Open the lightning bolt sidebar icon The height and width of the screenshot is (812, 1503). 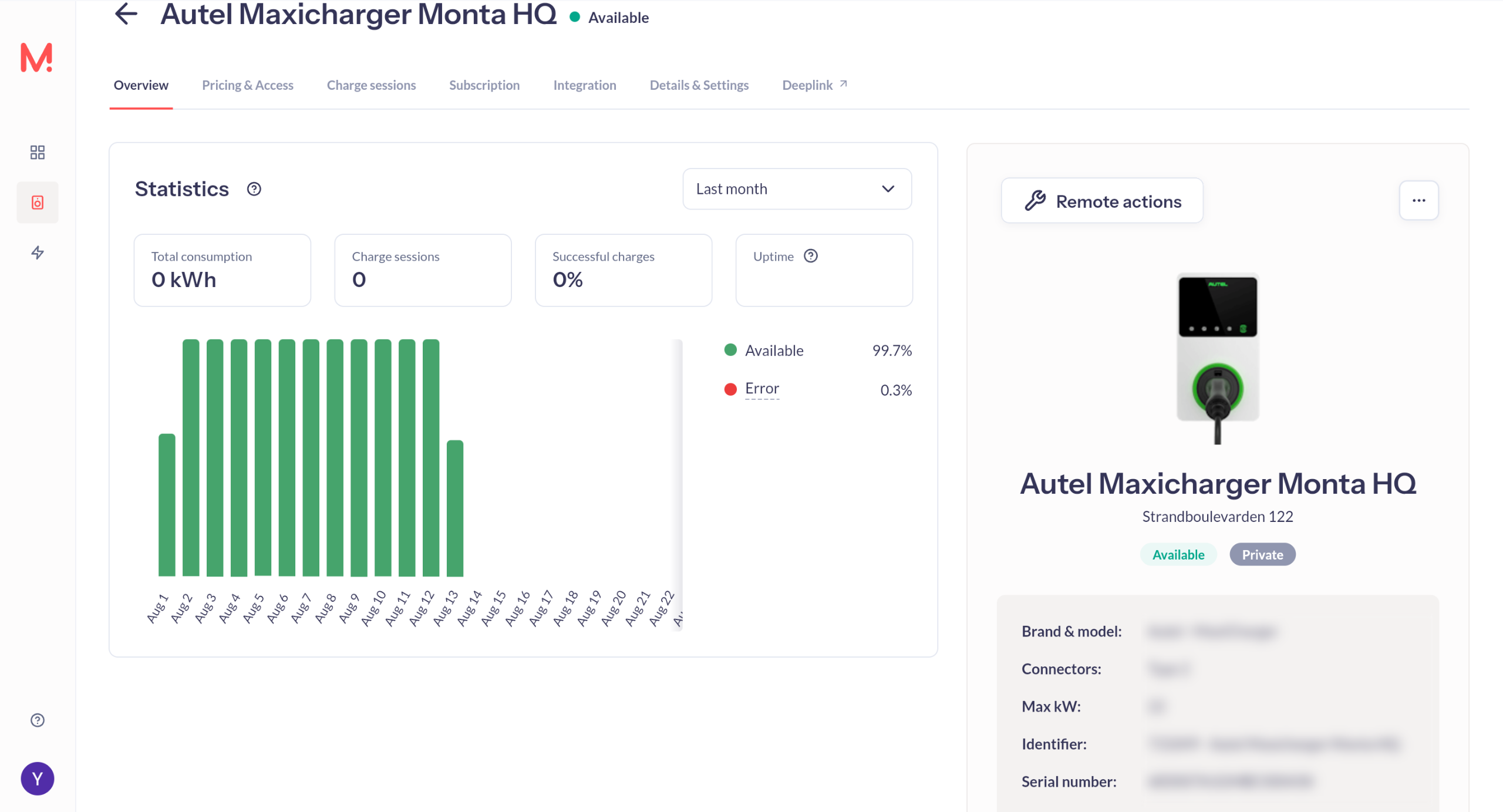coord(38,252)
